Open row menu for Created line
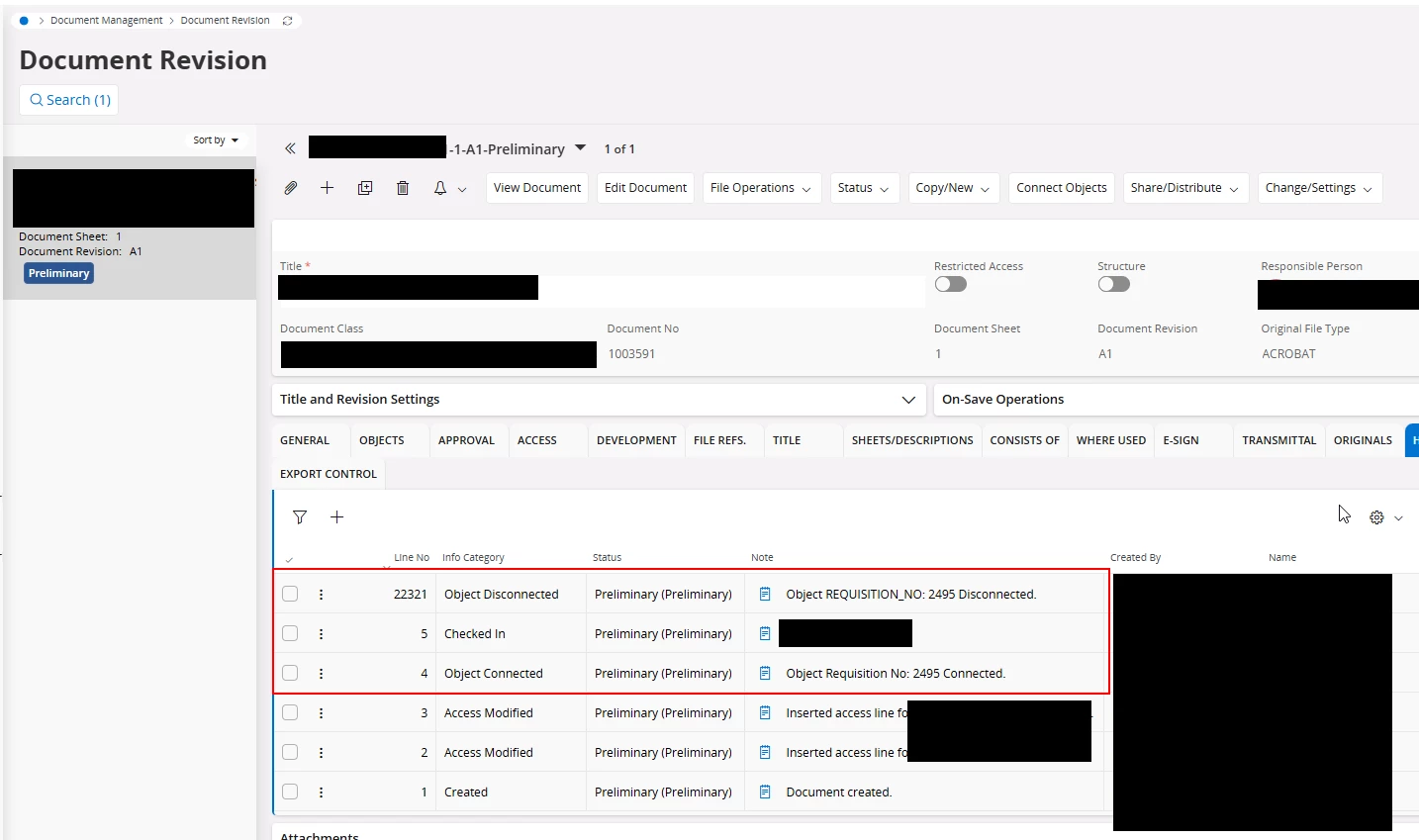1419x840 pixels. [x=321, y=793]
